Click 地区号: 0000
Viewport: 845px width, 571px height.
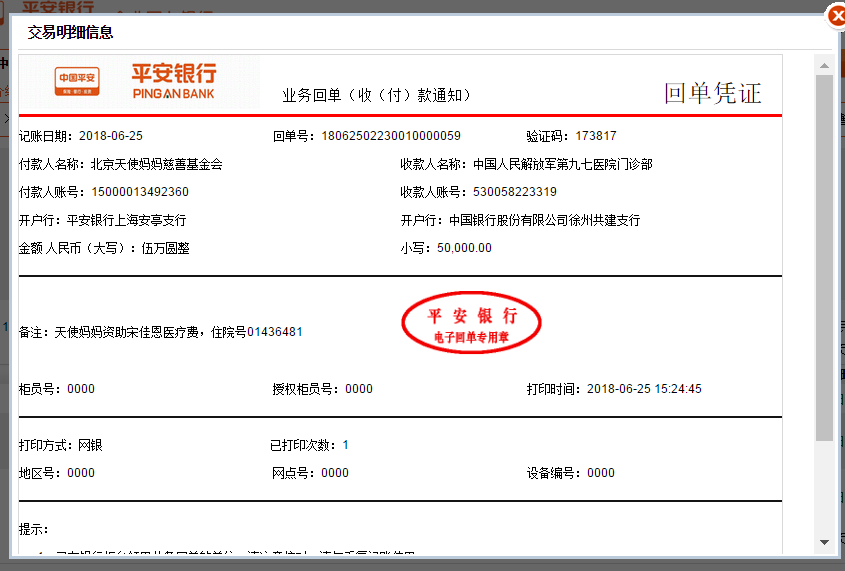pyautogui.click(x=57, y=473)
